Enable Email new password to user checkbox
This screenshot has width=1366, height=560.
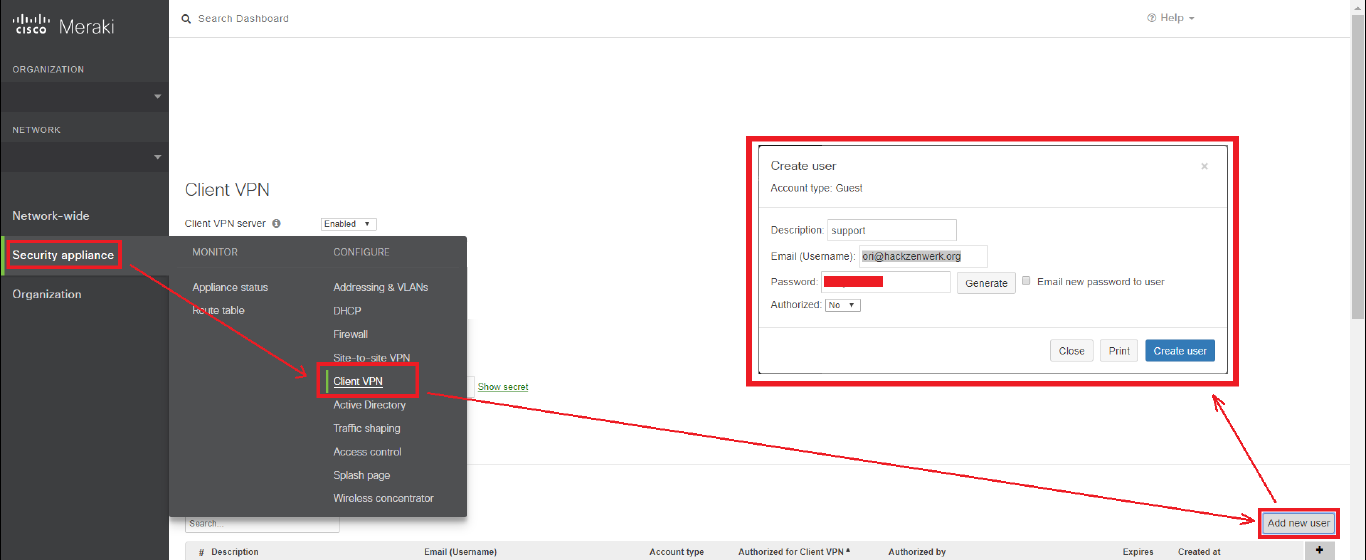click(1027, 281)
